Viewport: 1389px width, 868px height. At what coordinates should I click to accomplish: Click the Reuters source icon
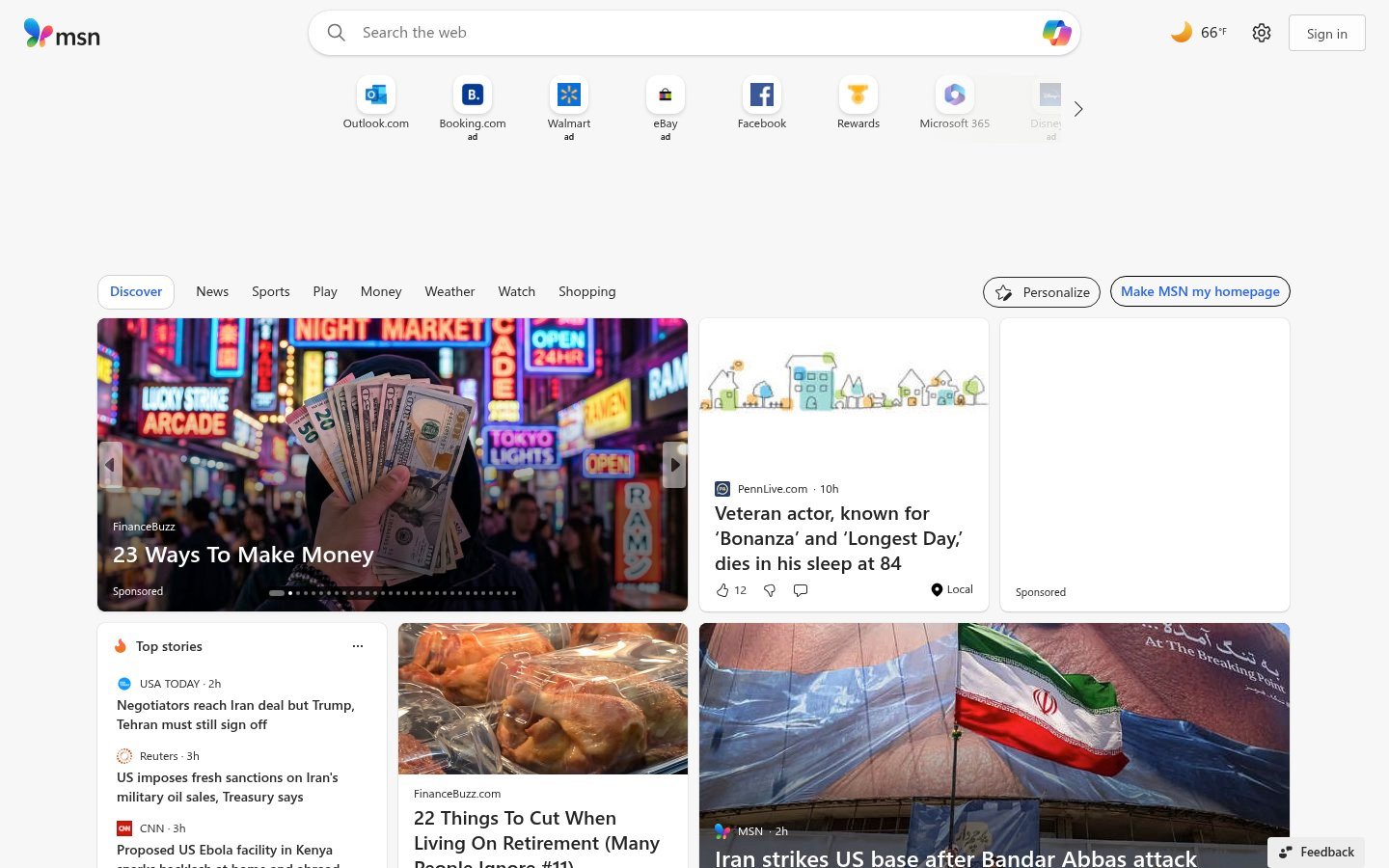(124, 756)
